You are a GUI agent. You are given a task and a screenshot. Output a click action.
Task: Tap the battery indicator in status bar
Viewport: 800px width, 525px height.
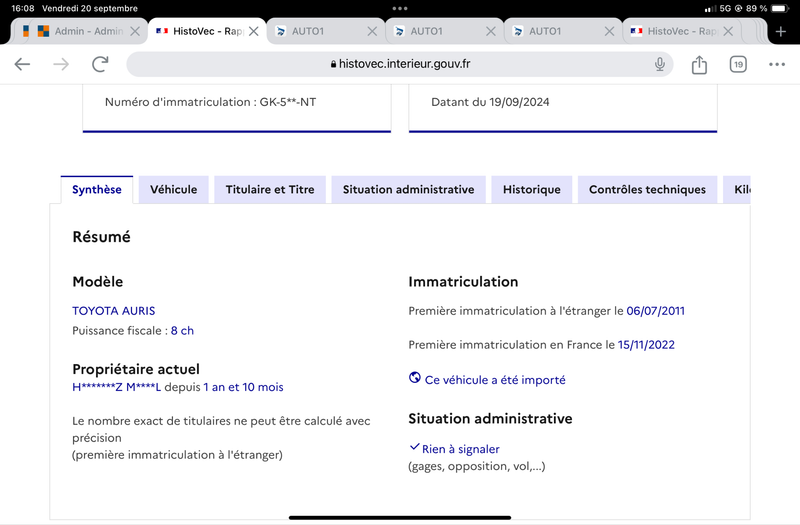780,8
